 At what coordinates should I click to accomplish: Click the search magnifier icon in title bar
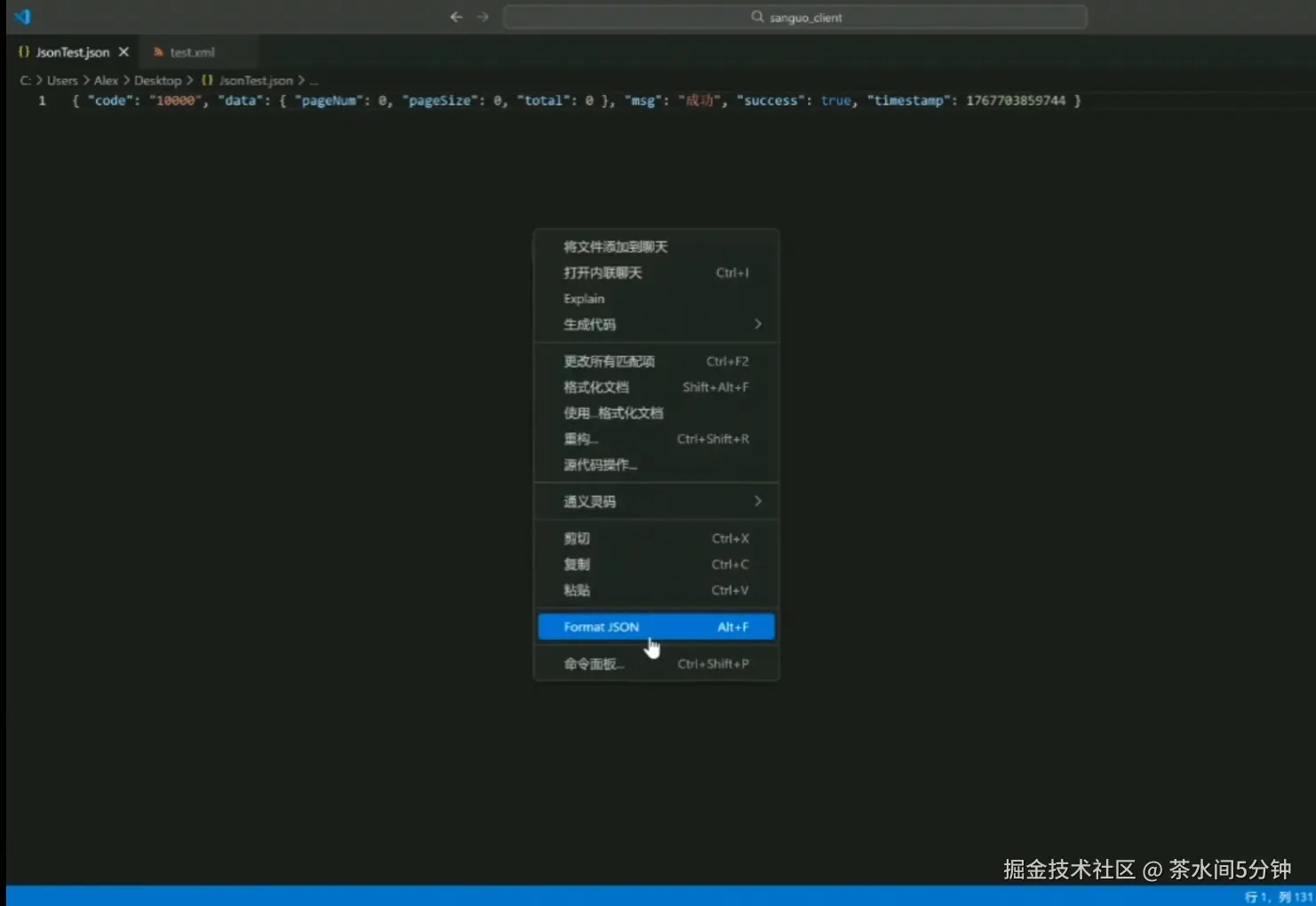point(757,17)
